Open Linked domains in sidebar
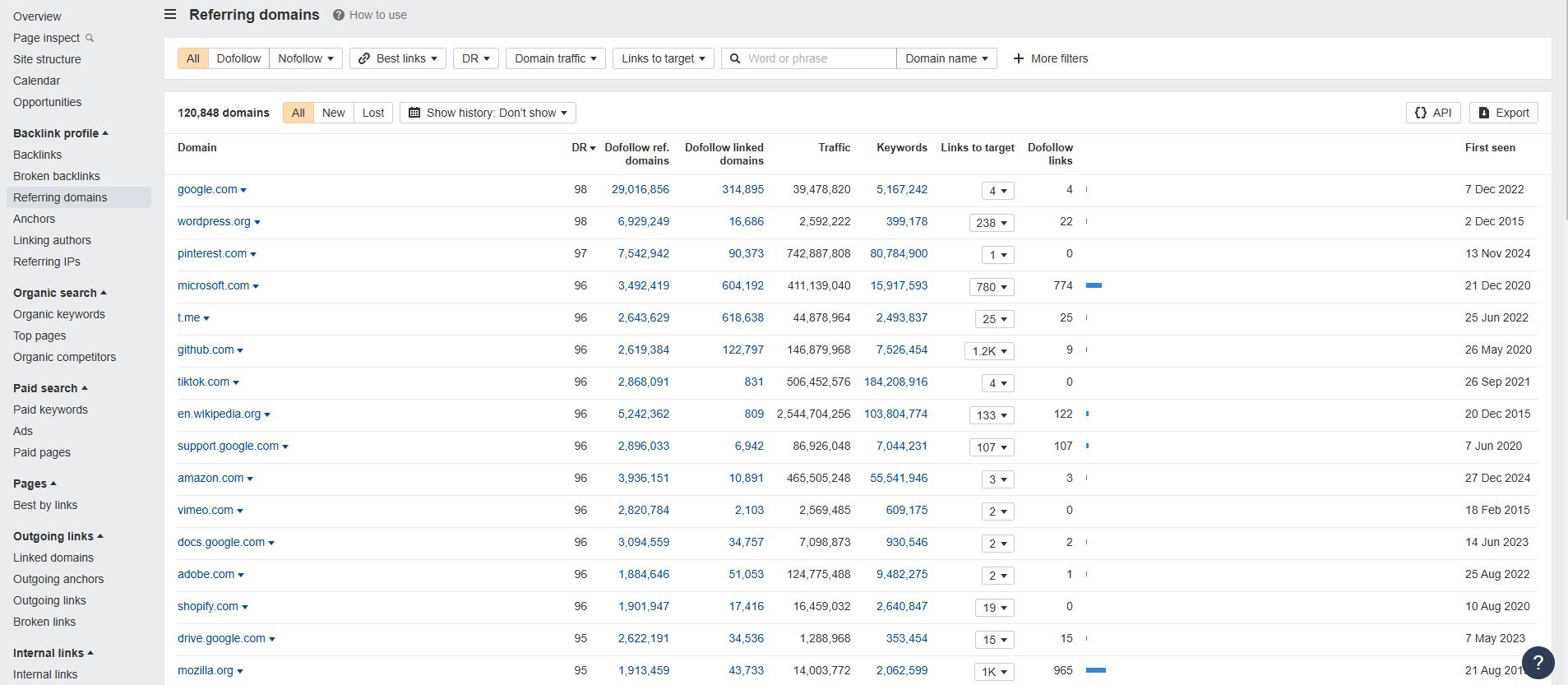1568x685 pixels. [x=53, y=558]
